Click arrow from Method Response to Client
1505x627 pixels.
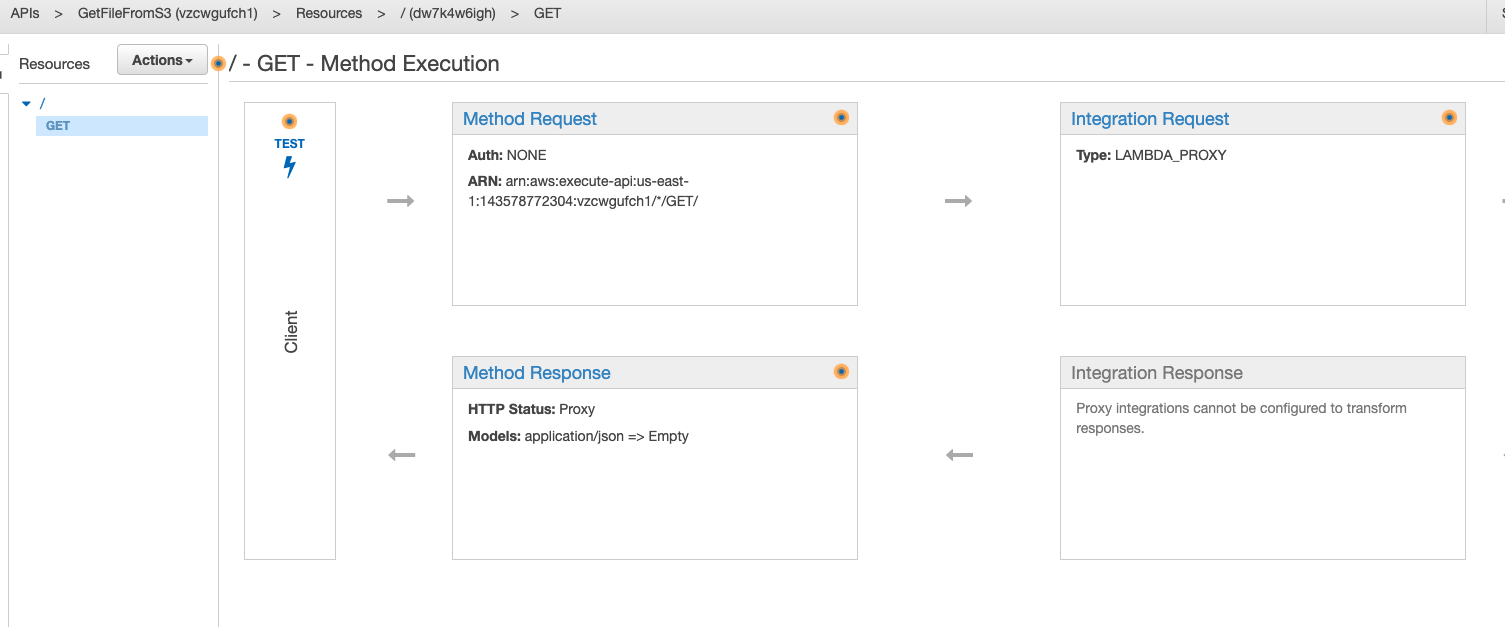pyautogui.click(x=401, y=455)
